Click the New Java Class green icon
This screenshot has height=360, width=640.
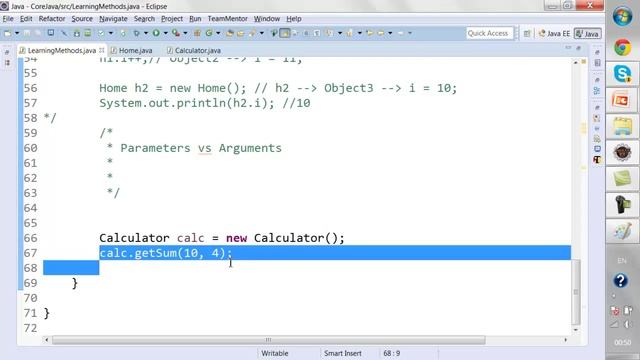point(209,33)
